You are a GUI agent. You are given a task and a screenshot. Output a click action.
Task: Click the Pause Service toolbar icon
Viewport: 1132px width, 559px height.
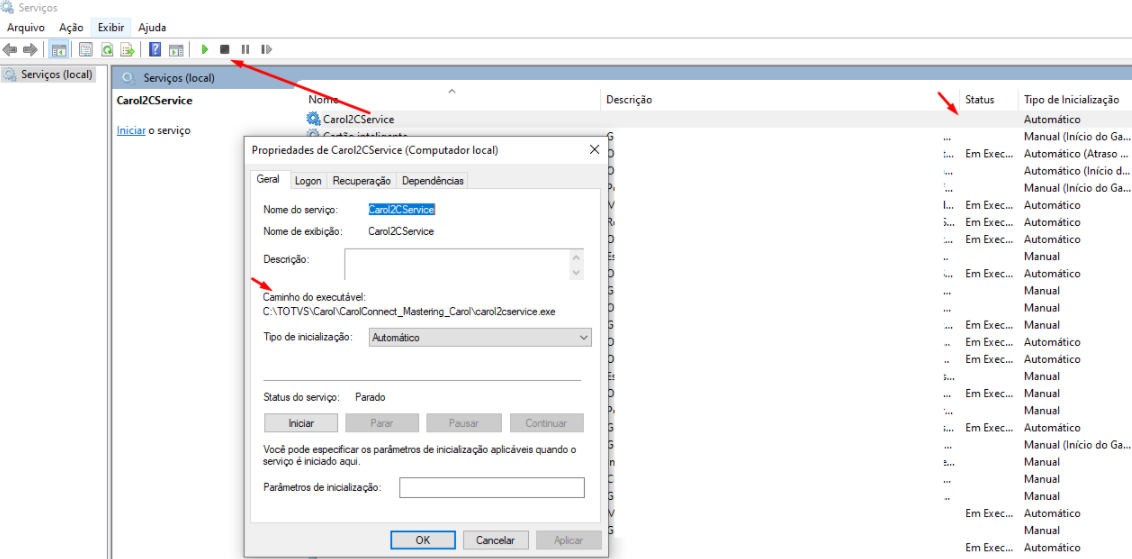point(245,49)
